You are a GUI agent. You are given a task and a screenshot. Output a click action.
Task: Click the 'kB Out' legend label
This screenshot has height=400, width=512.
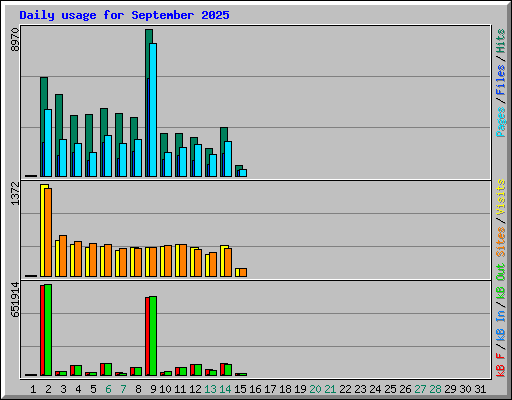500,281
